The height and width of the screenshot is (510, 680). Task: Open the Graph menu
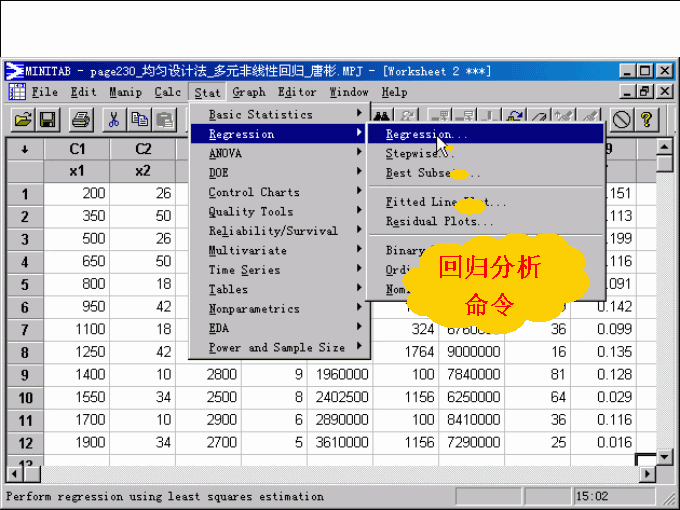click(x=249, y=92)
